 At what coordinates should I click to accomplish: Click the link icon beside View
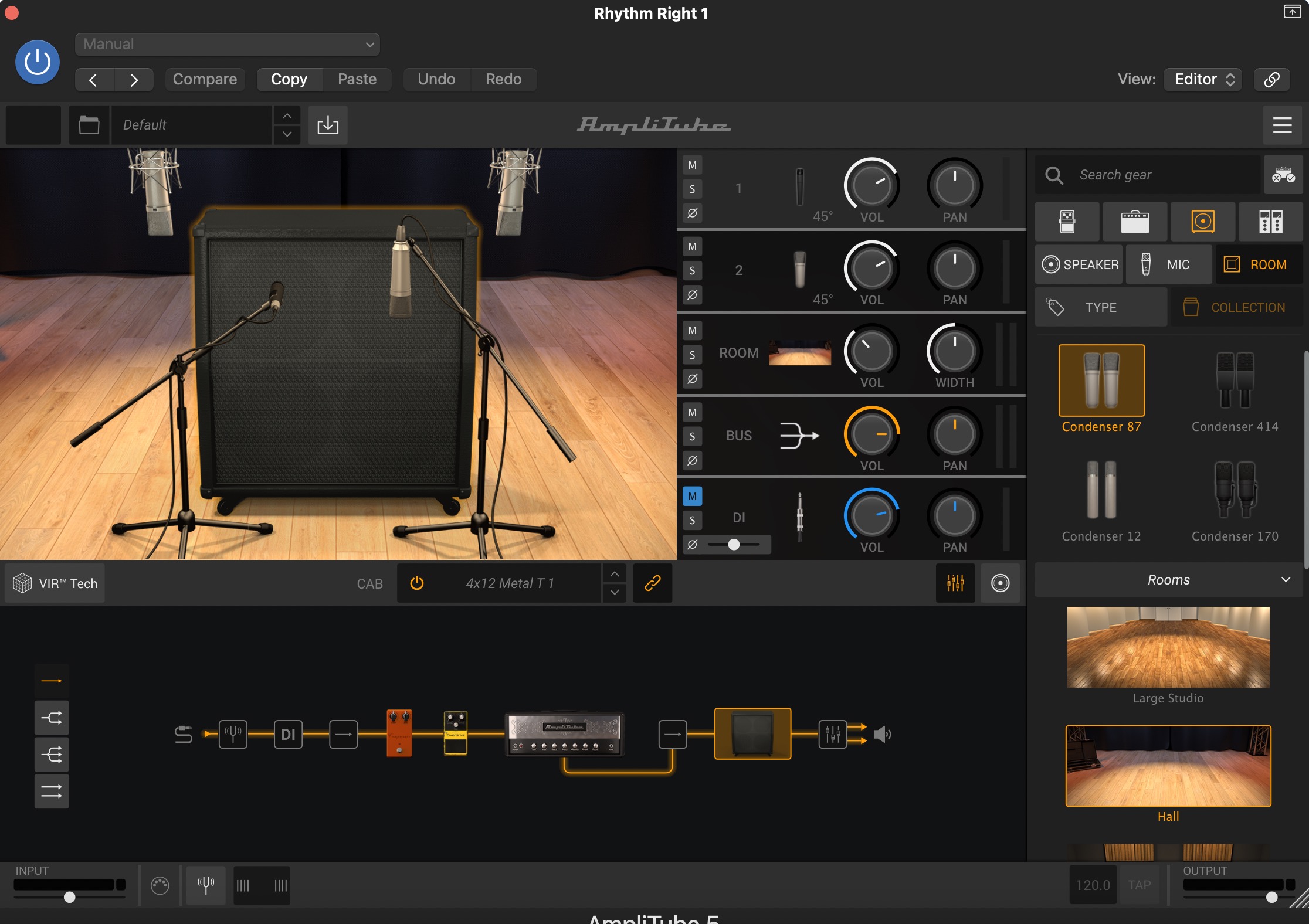pos(1271,79)
